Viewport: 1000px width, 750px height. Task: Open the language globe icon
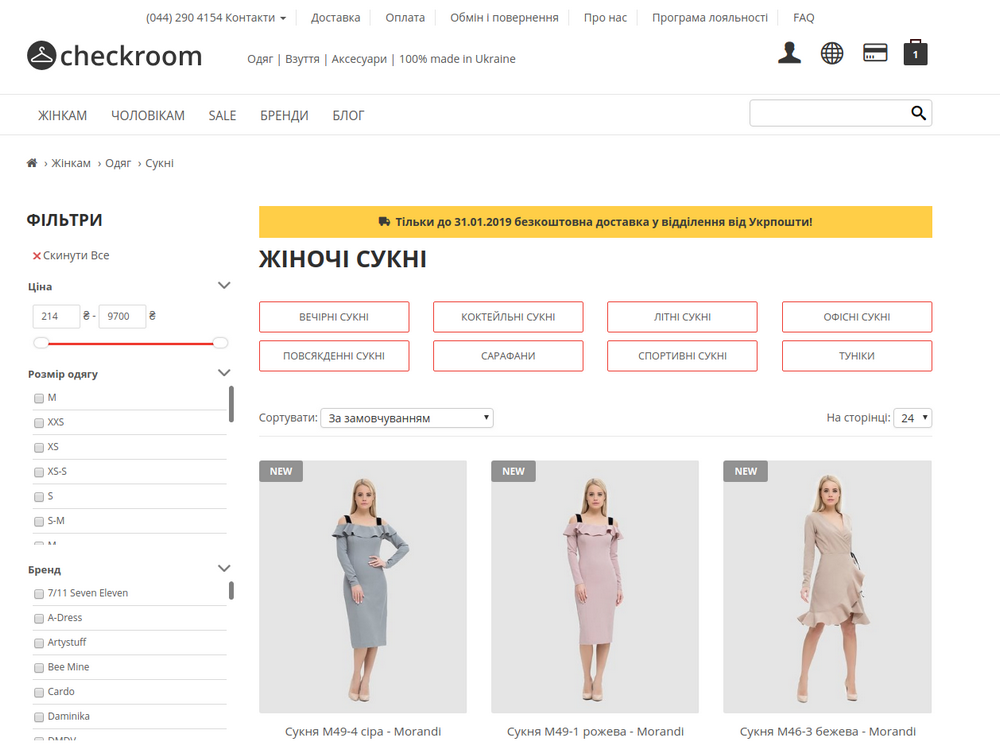[832, 53]
